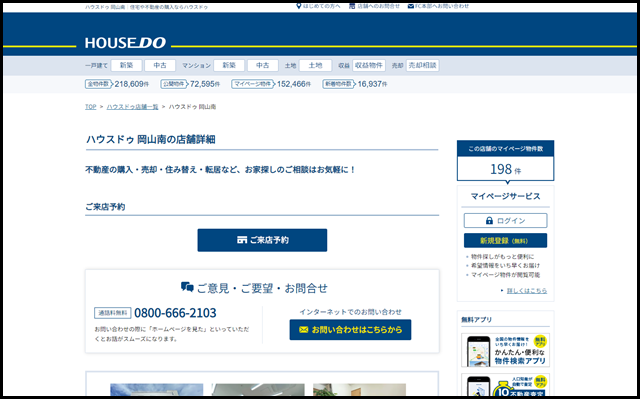Click the 無料アプリ heading
This screenshot has width=640, height=399.
(x=476, y=320)
